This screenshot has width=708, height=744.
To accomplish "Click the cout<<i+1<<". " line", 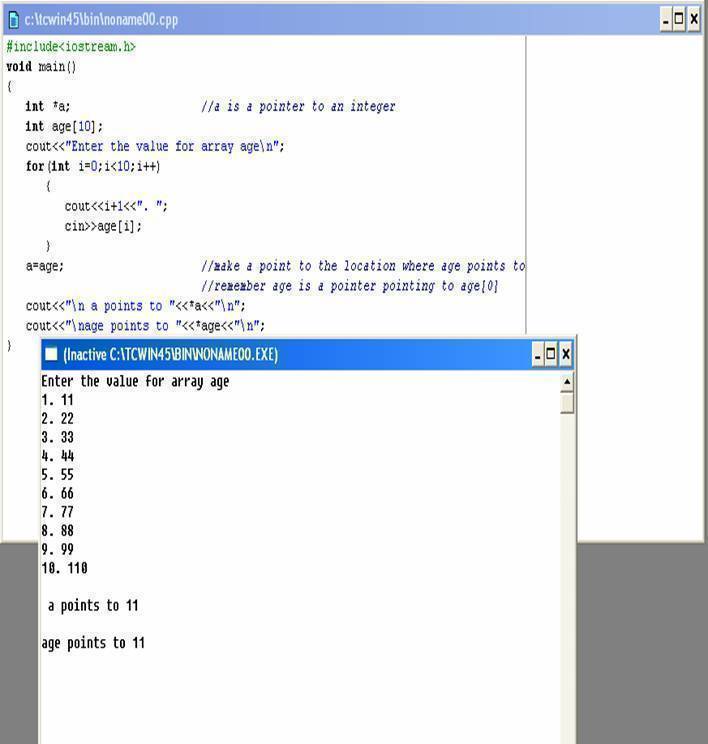I will click(x=116, y=206).
